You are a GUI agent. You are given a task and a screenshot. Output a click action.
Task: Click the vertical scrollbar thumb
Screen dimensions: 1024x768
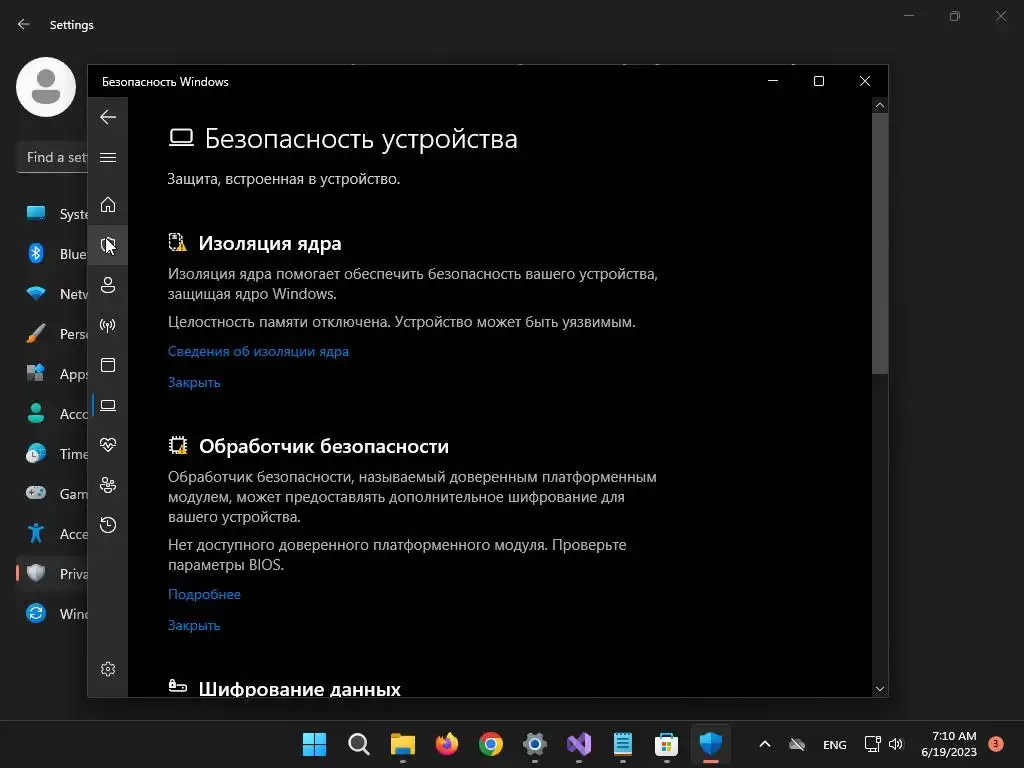(880, 243)
